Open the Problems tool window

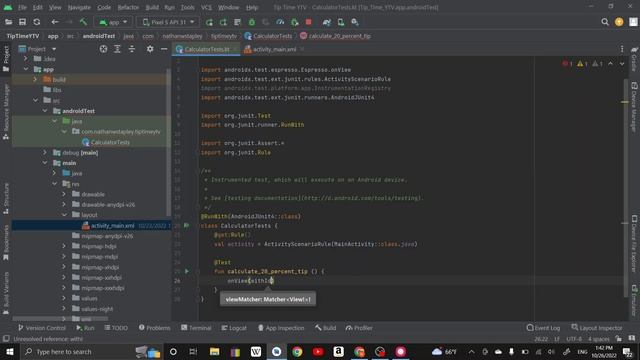coord(154,328)
